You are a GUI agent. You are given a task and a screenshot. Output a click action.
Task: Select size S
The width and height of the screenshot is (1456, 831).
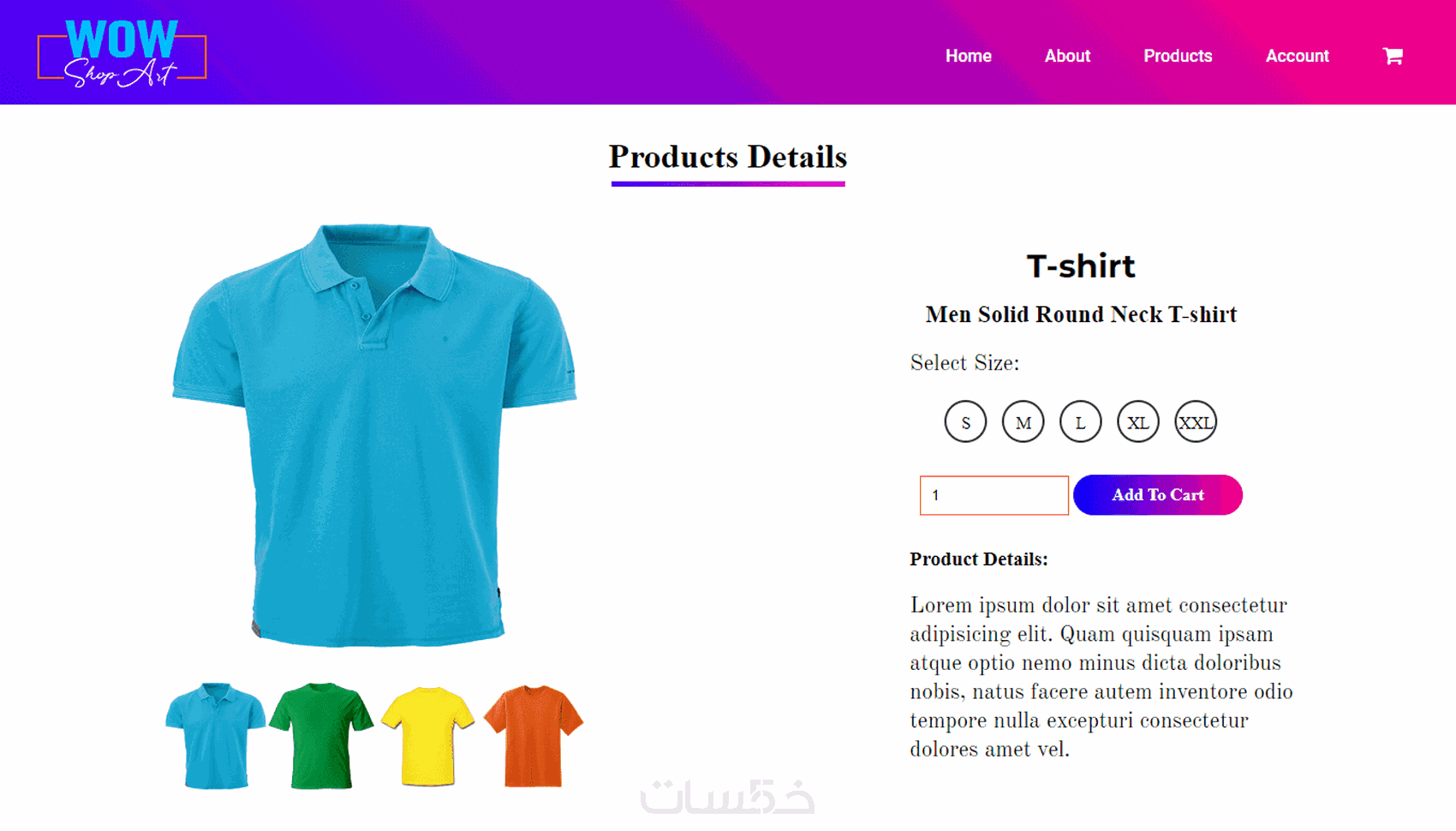pos(965,422)
